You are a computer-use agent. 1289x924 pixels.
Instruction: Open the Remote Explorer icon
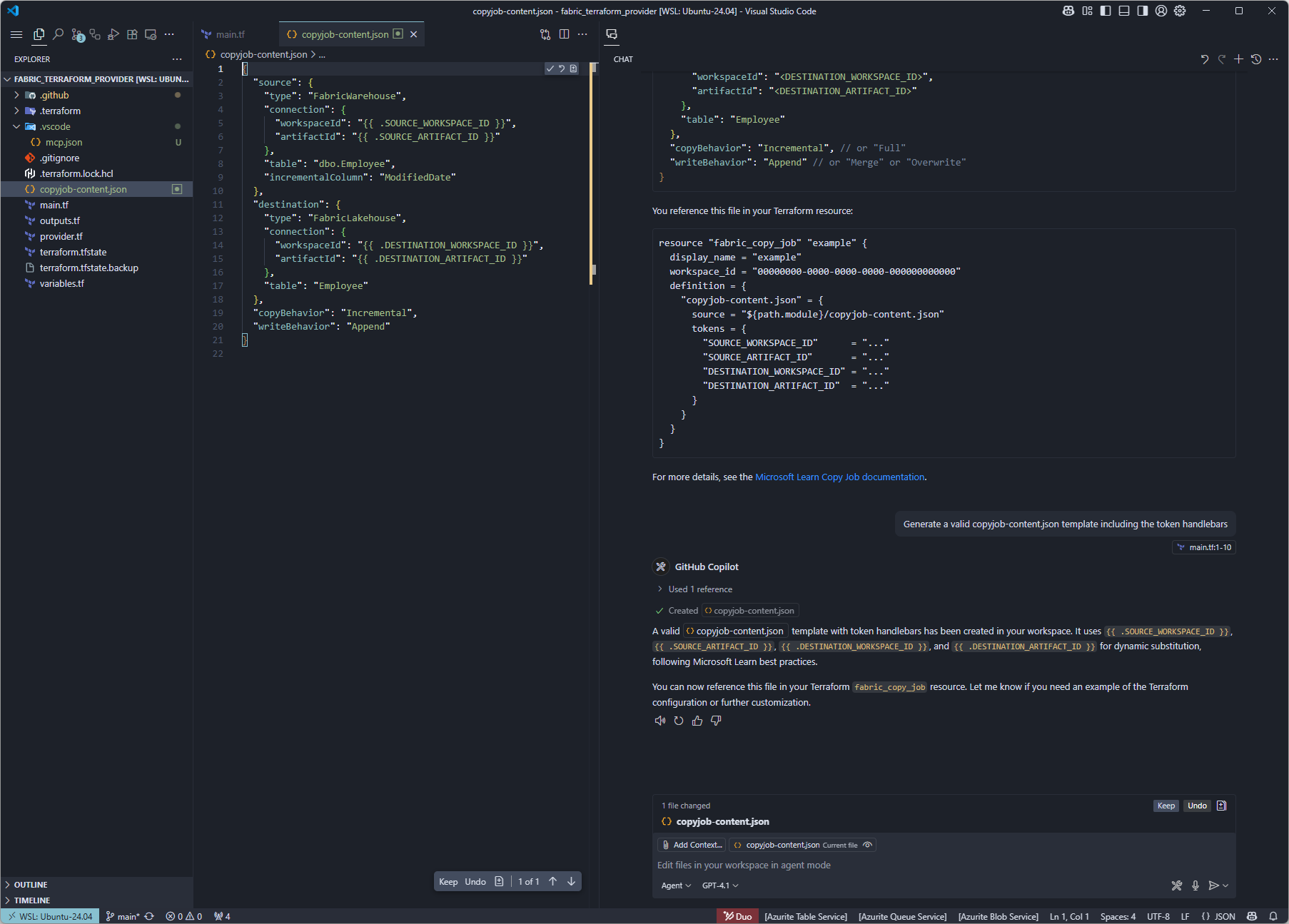[x=151, y=34]
